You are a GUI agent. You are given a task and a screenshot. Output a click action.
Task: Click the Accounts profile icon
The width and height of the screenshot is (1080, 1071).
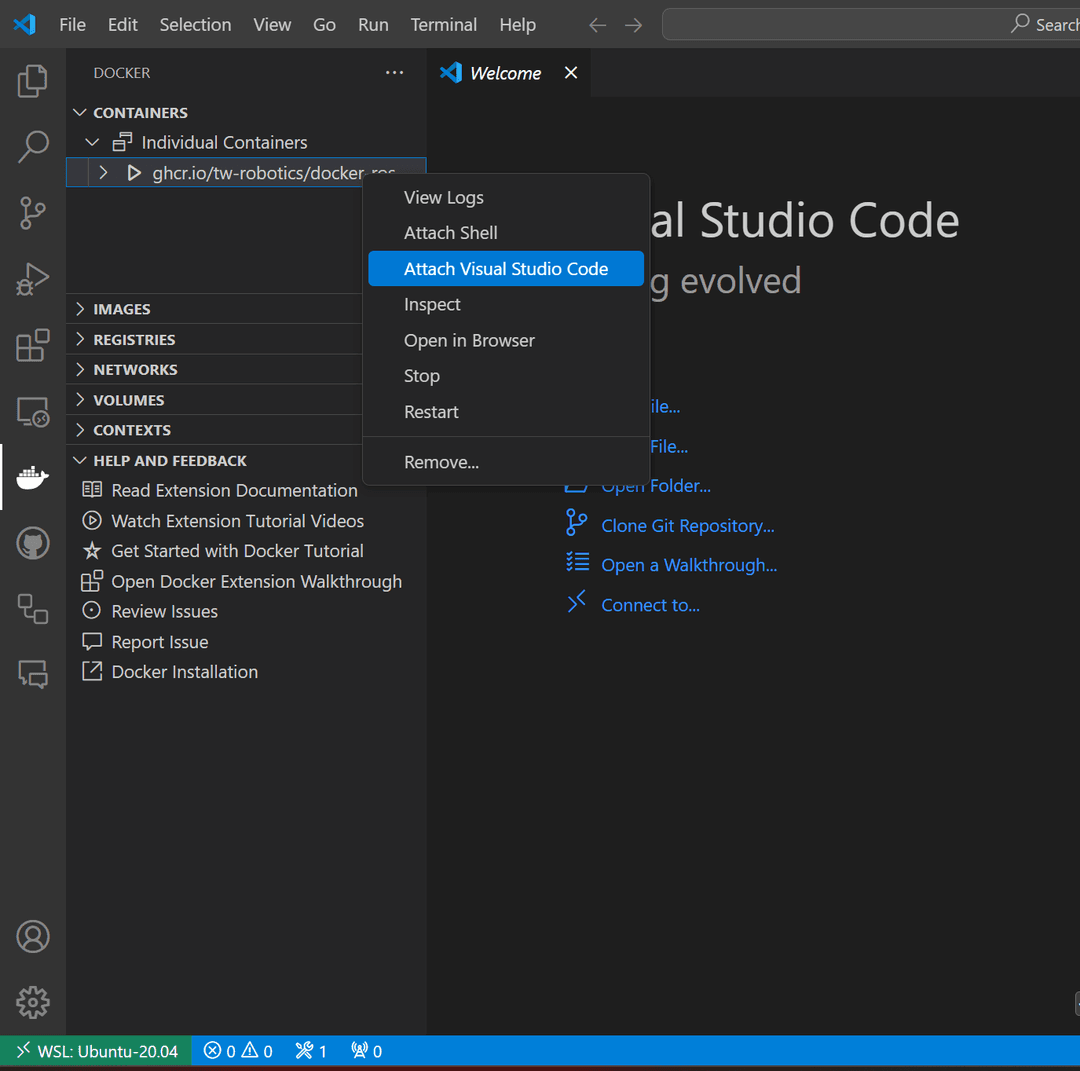33,936
